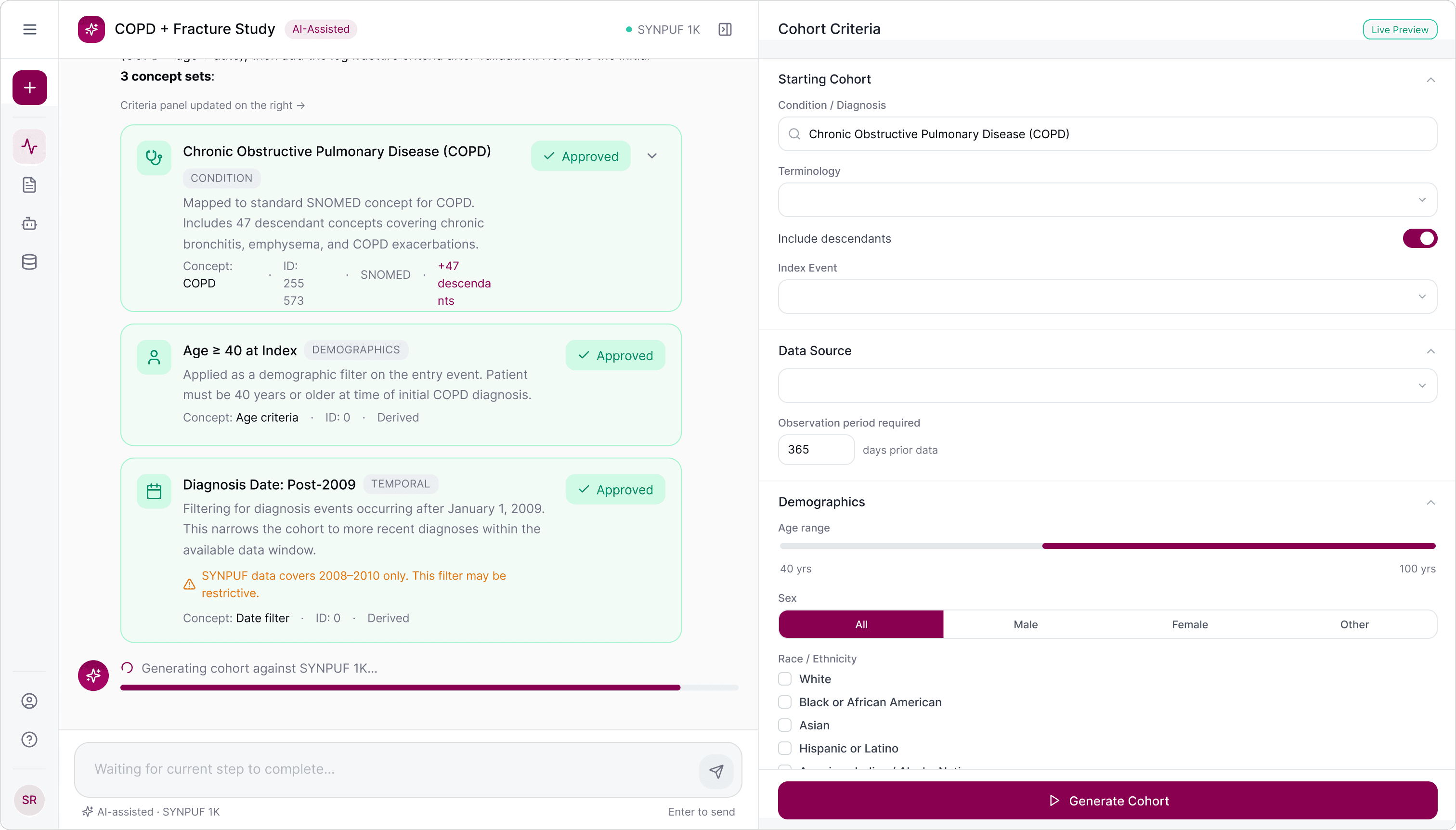Click +47 descendants link
The image size is (1456, 830).
464,283
